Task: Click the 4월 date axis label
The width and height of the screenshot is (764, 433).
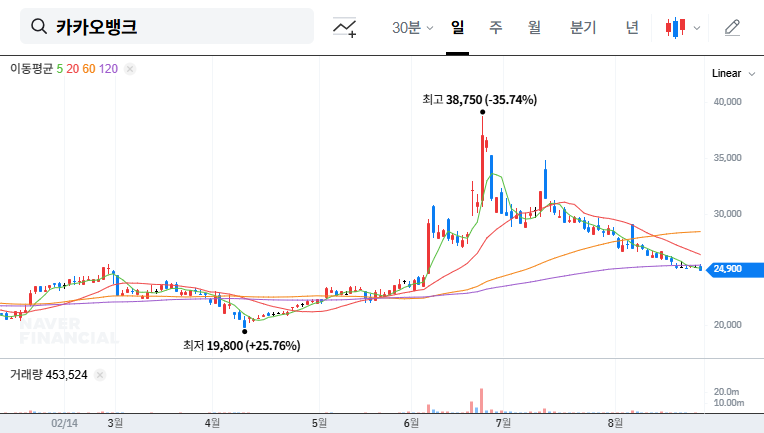Action: (x=212, y=423)
